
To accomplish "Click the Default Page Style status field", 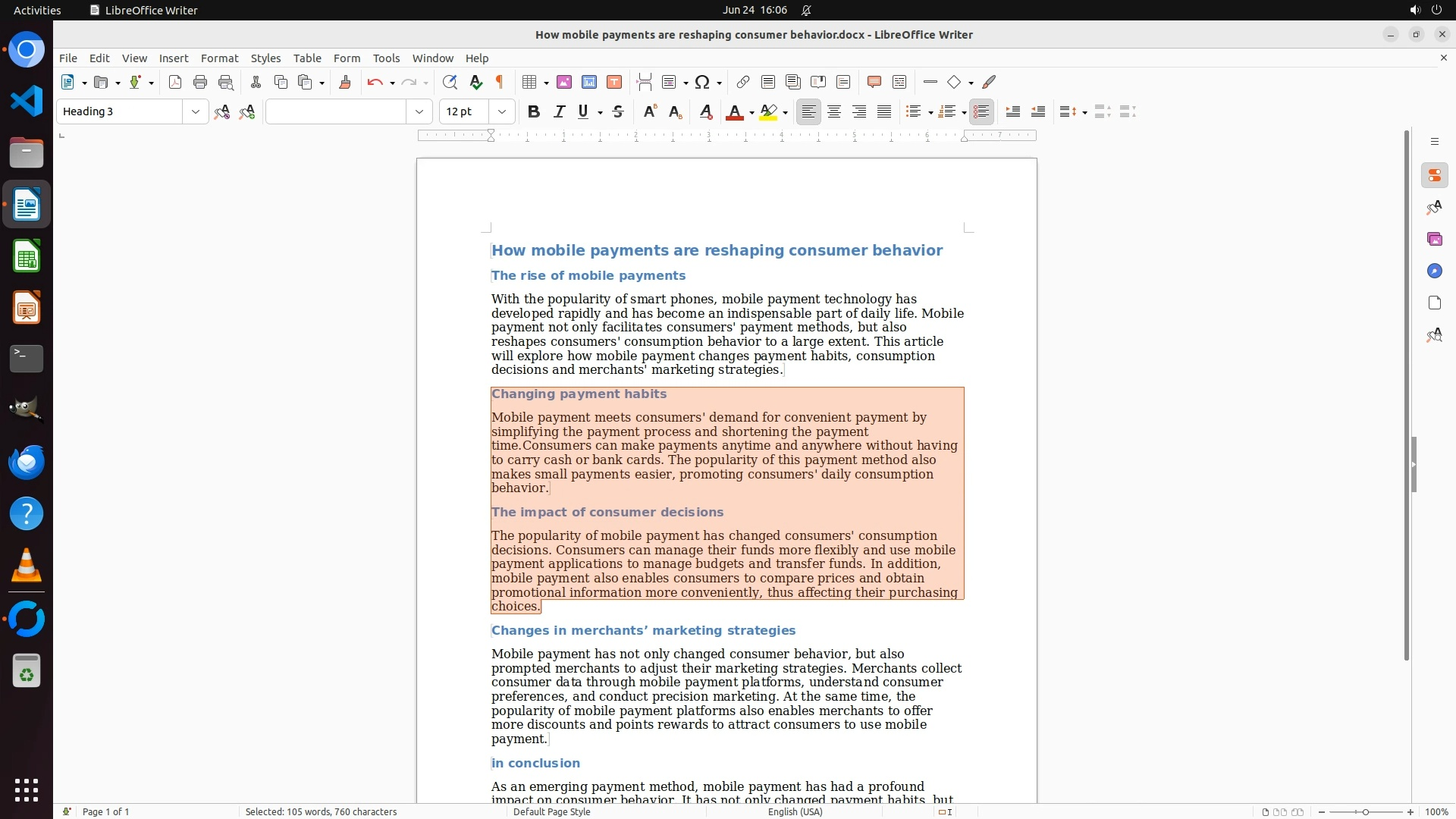I will click(551, 811).
